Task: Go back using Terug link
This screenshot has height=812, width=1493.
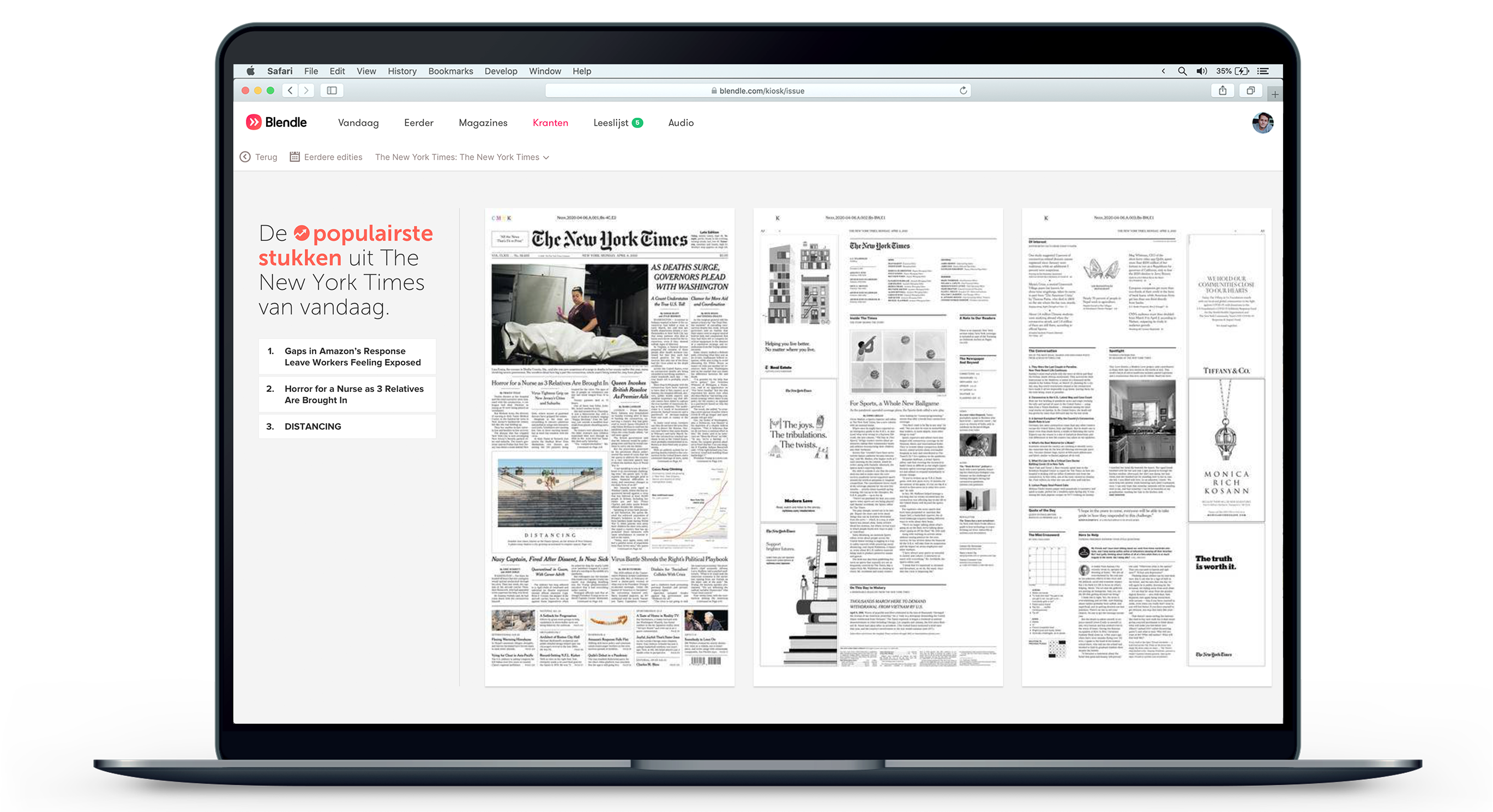Action: (x=258, y=157)
